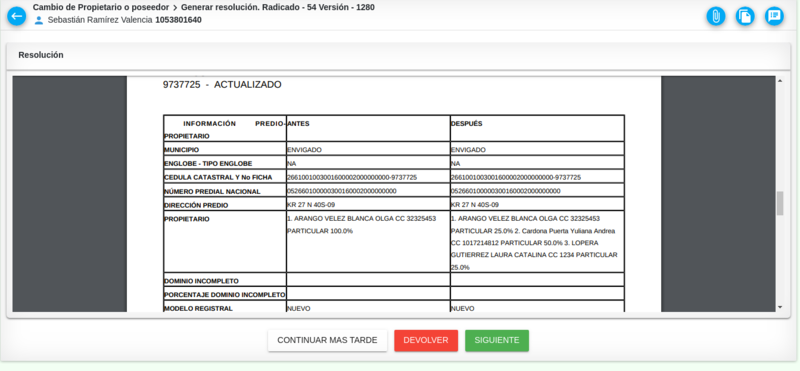Image resolution: width=800 pixels, height=371 pixels.
Task: Click predial number value in ANTES column
Action: (x=342, y=191)
